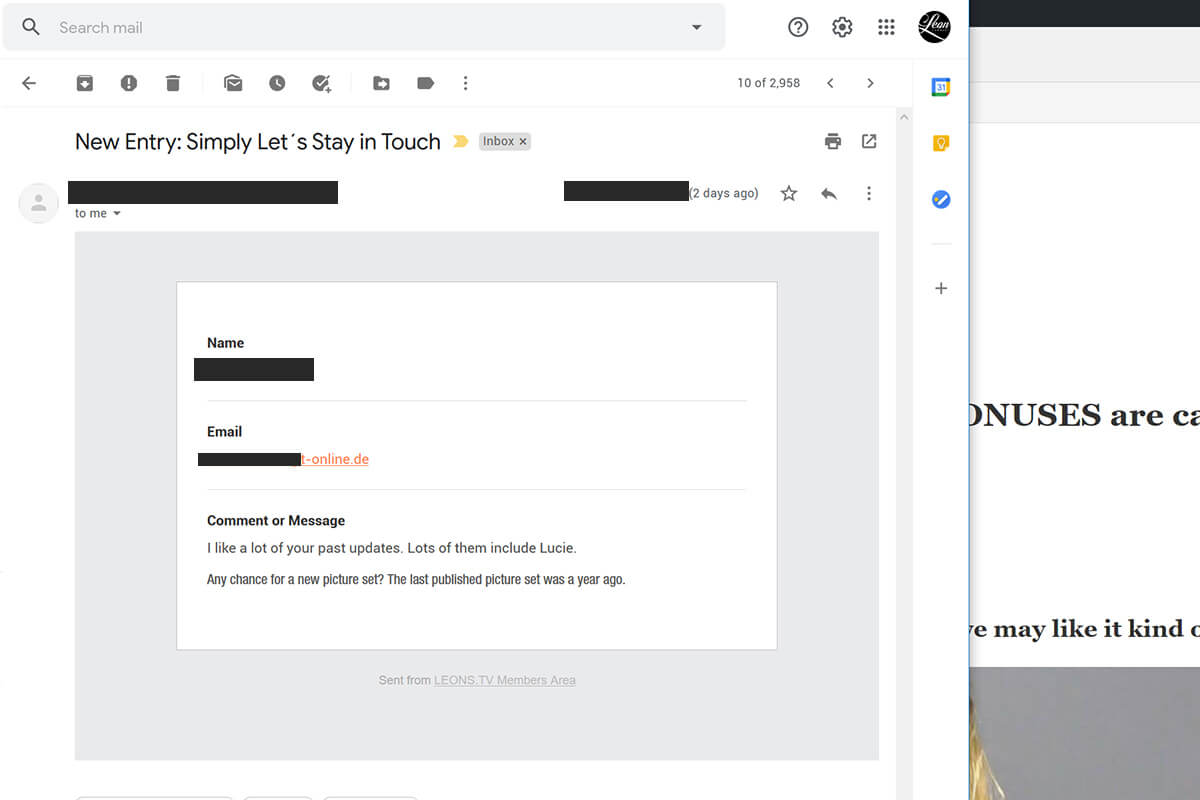Expand the 'to me' recipient details
The height and width of the screenshot is (800, 1200).
pyautogui.click(x=117, y=214)
